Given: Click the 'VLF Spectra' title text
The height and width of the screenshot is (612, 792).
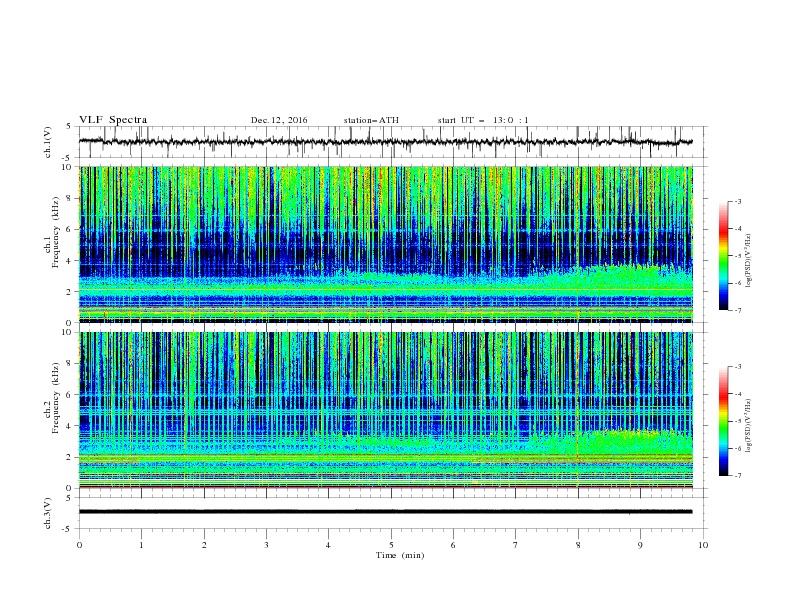Looking at the screenshot, I should pos(113,120).
